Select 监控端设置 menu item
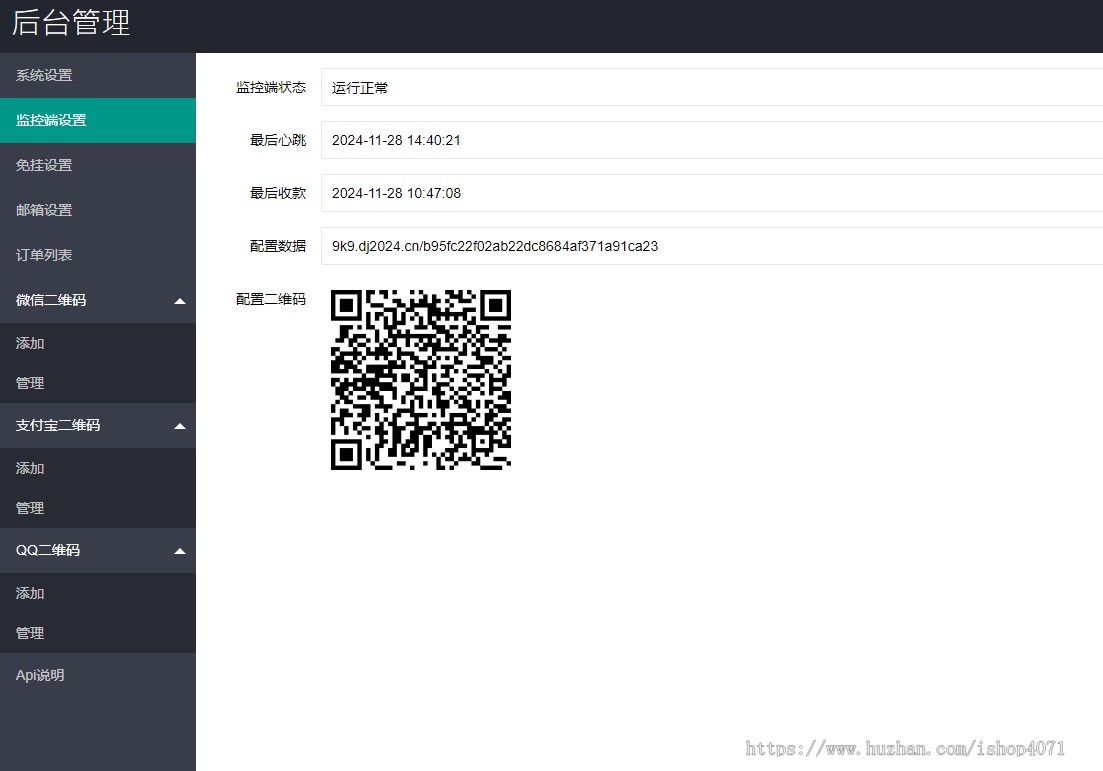 [x=98, y=120]
